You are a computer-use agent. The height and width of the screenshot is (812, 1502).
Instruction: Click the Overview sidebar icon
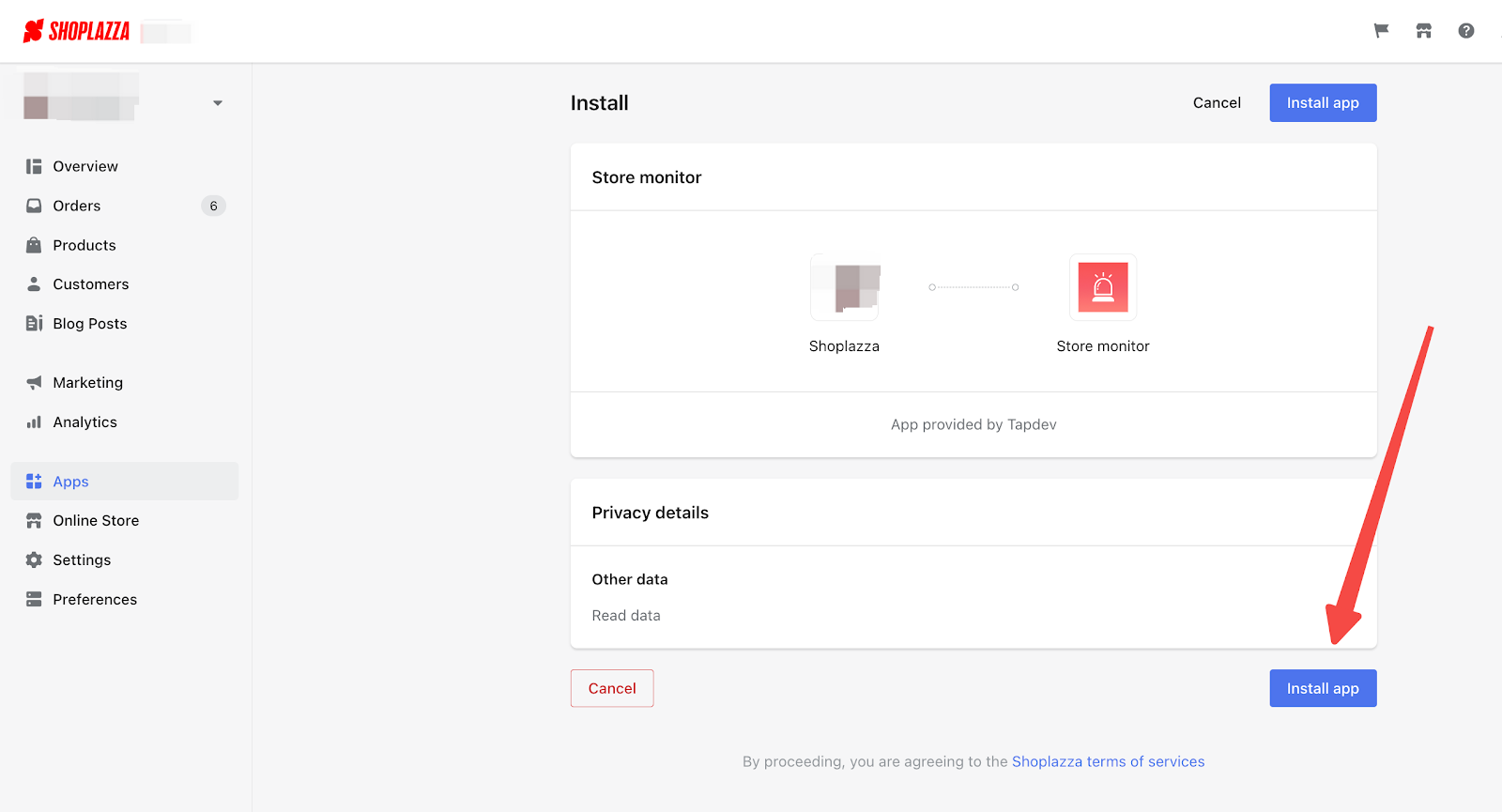34,166
